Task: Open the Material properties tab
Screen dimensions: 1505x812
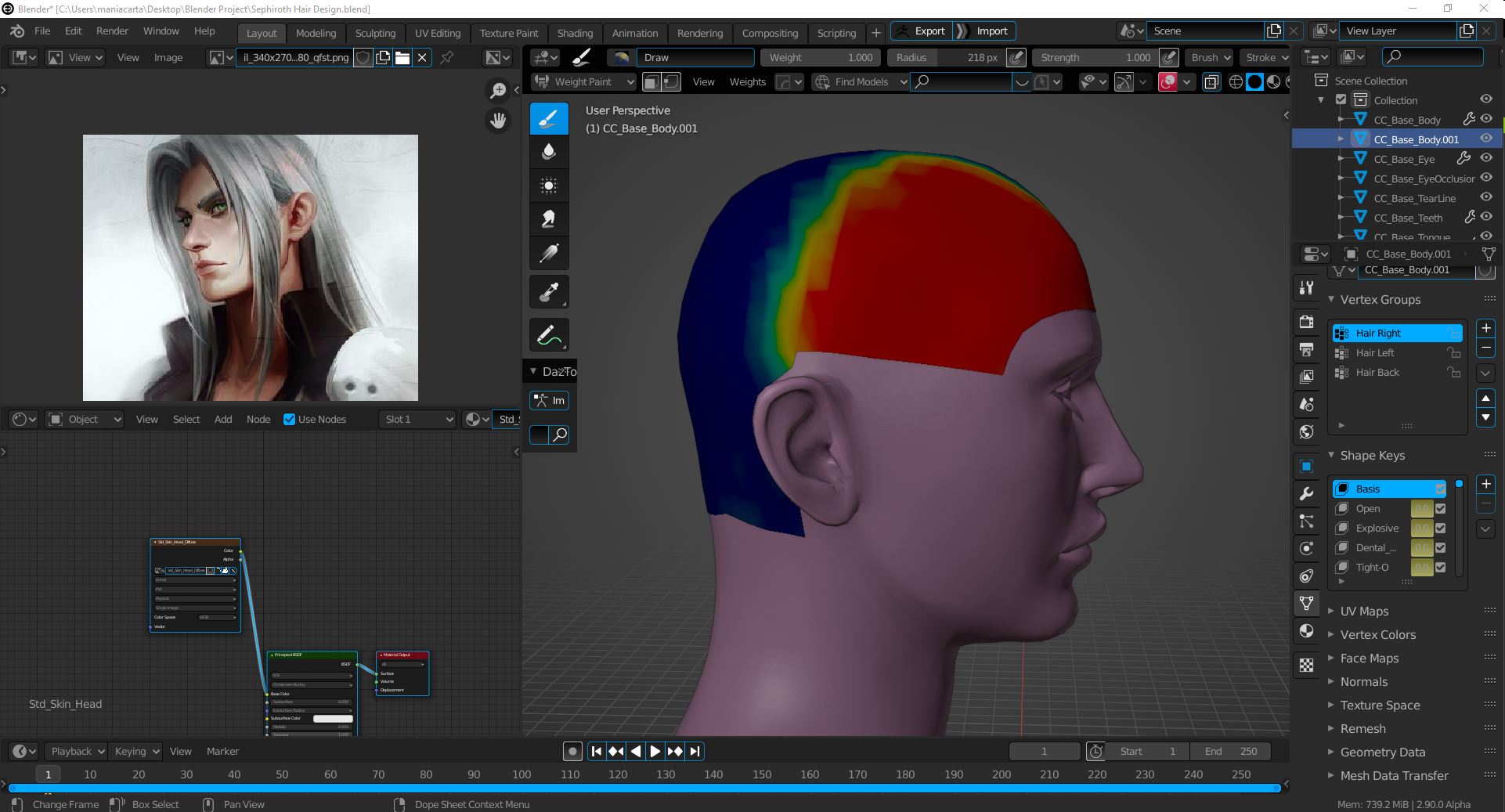Action: [x=1306, y=631]
